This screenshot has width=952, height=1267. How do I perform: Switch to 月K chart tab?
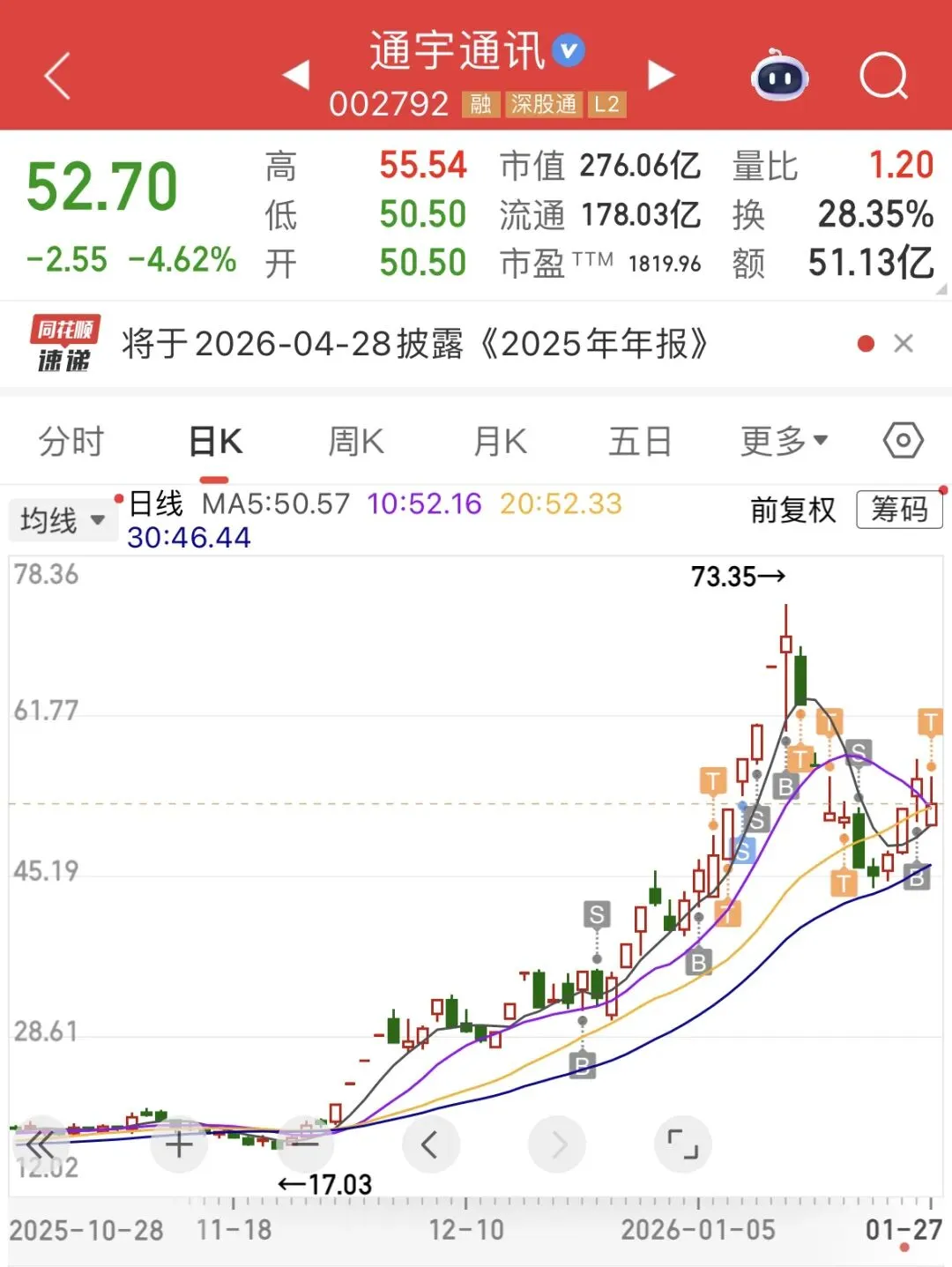point(500,441)
